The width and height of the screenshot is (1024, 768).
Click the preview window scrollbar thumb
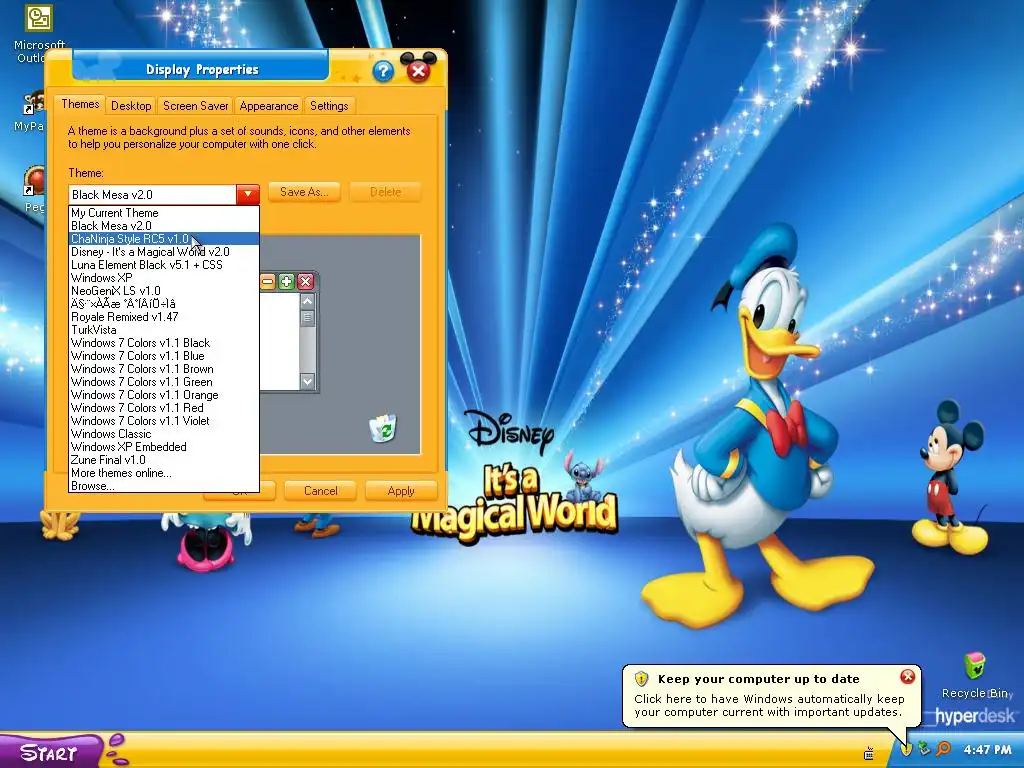308,318
